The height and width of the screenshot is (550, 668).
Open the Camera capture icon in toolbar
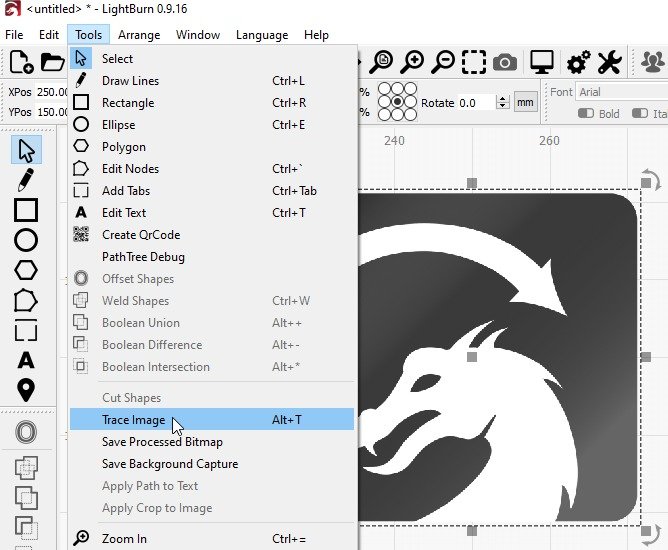click(x=505, y=63)
